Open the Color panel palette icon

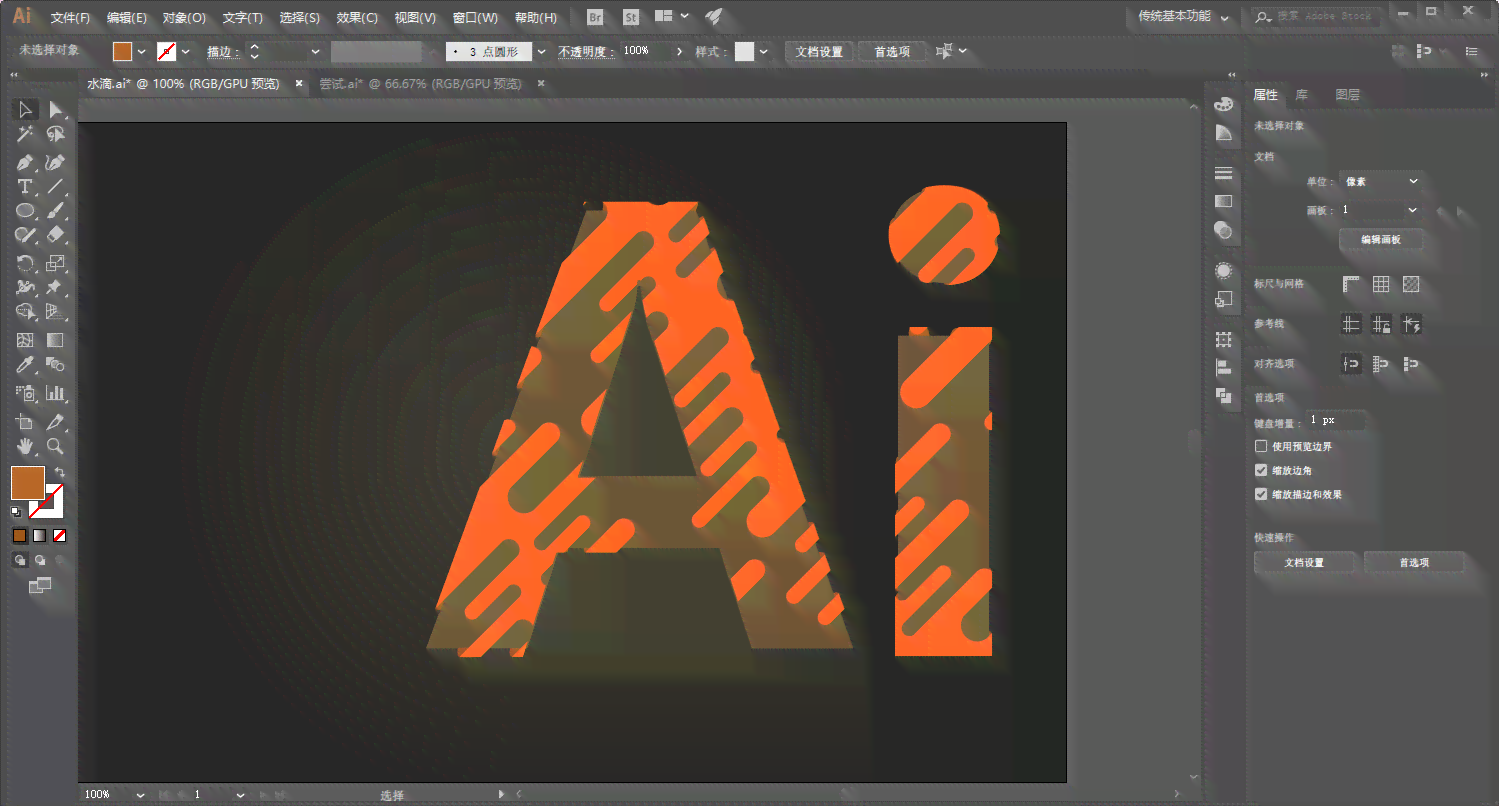(x=1223, y=105)
